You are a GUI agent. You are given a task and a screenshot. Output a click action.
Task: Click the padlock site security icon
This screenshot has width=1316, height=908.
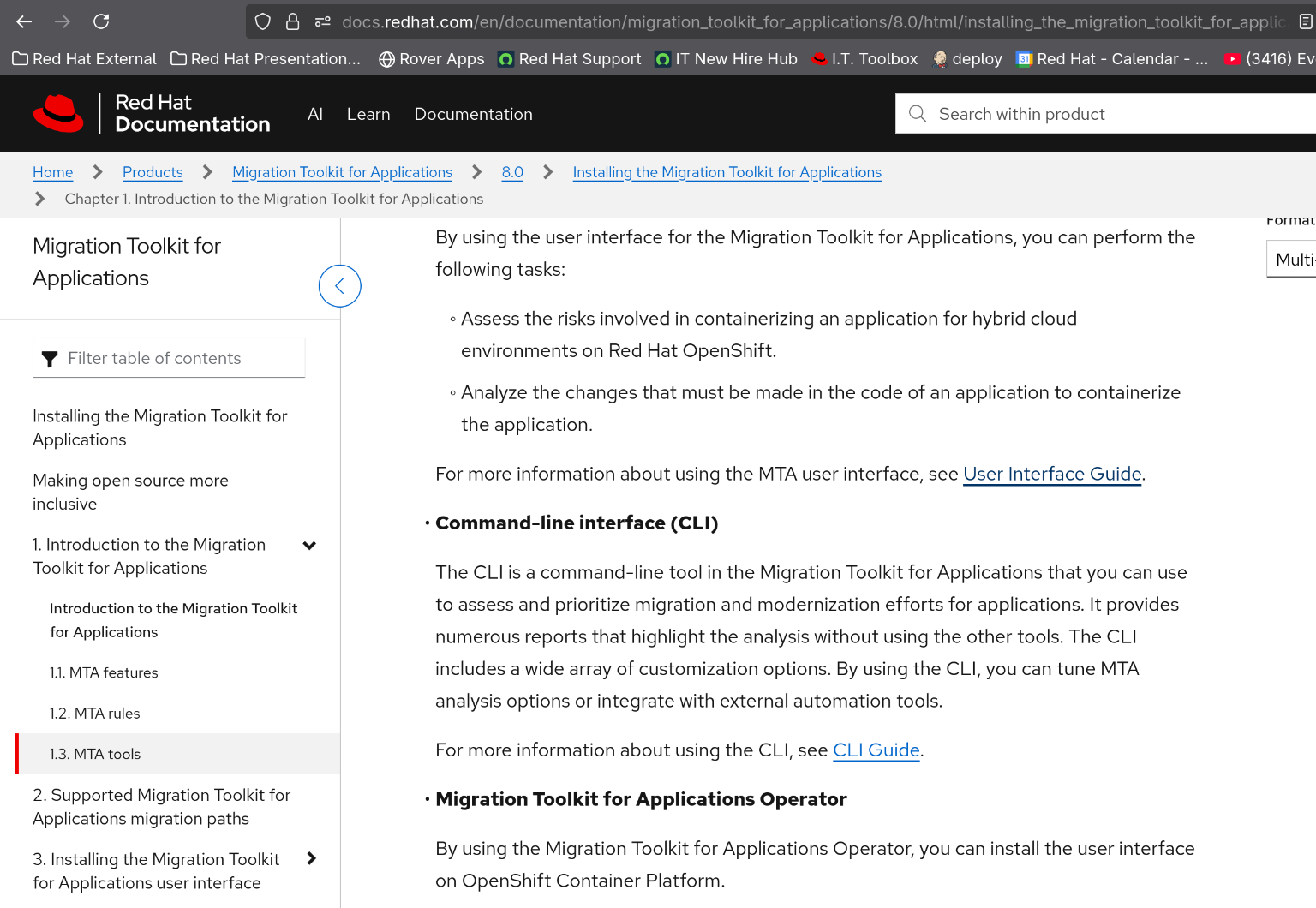pos(292,21)
